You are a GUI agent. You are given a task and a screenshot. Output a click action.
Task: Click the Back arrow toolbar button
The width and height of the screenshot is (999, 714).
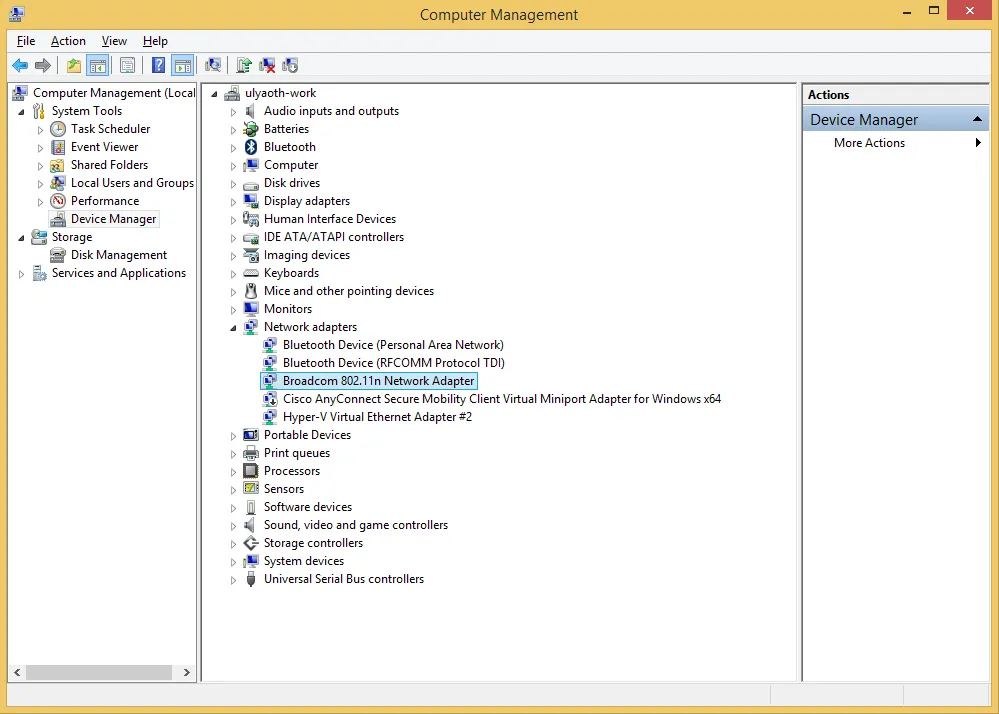(x=20, y=66)
